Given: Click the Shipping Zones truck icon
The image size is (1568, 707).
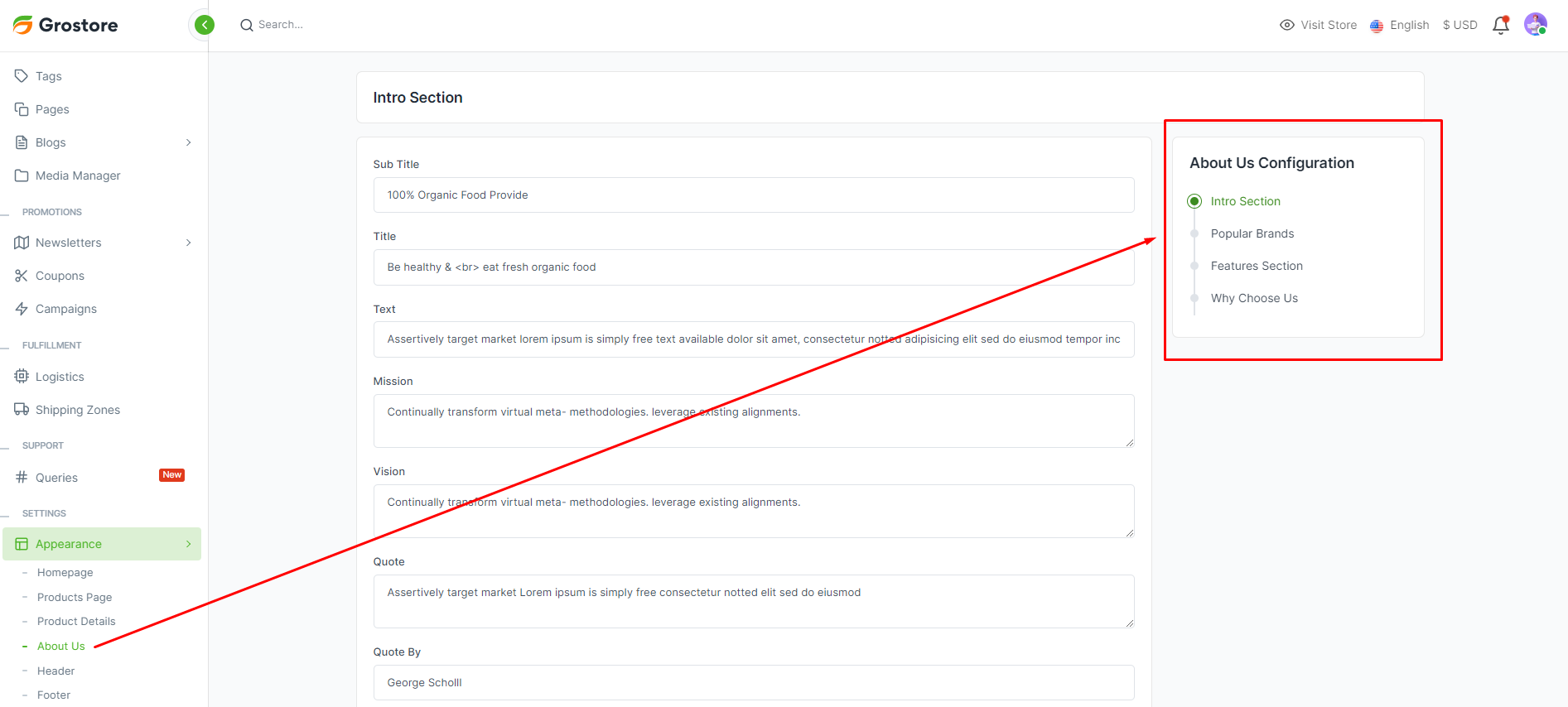Looking at the screenshot, I should click(x=22, y=410).
